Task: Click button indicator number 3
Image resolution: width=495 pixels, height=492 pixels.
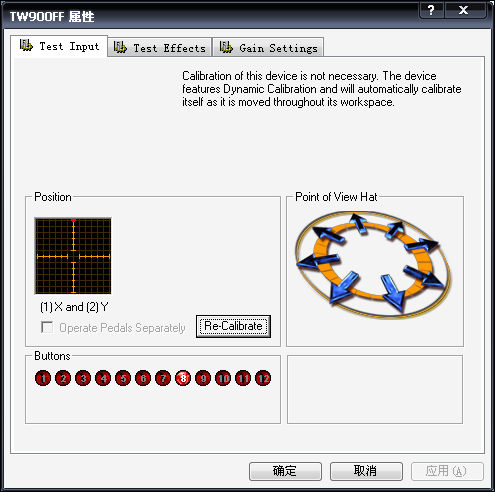Action: pos(83,378)
